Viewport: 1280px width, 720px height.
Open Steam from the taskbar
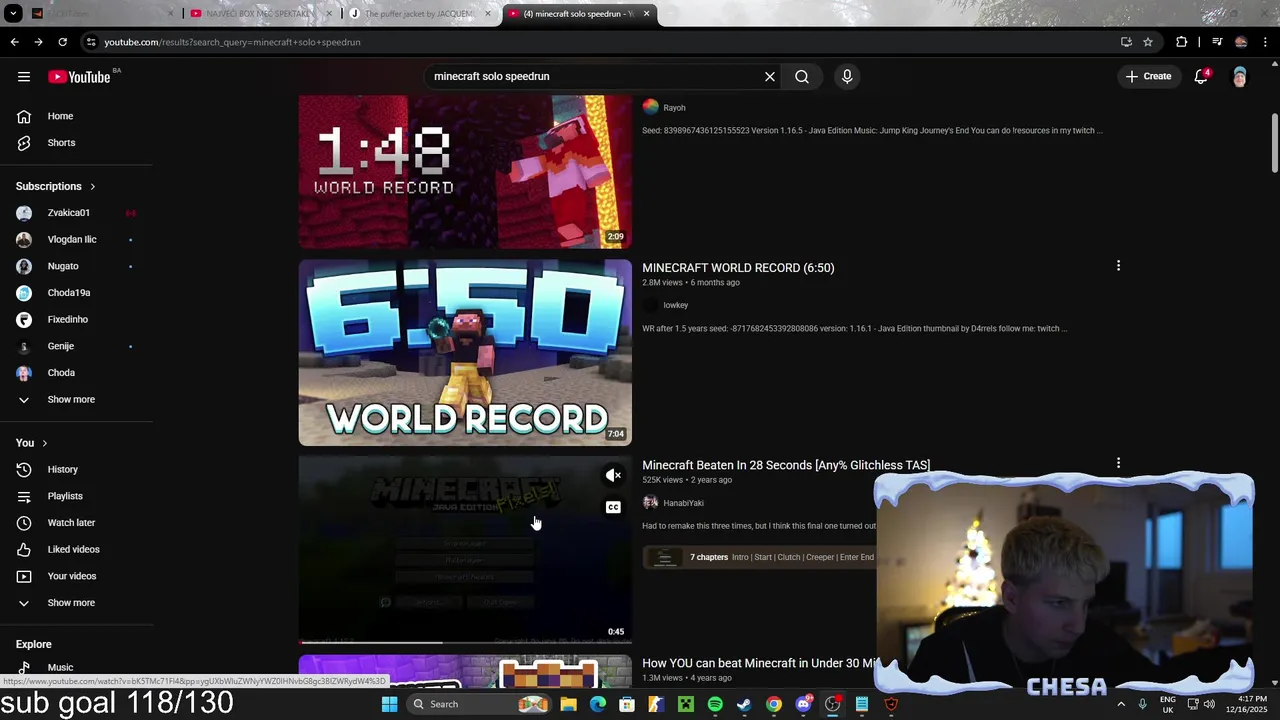click(x=744, y=704)
